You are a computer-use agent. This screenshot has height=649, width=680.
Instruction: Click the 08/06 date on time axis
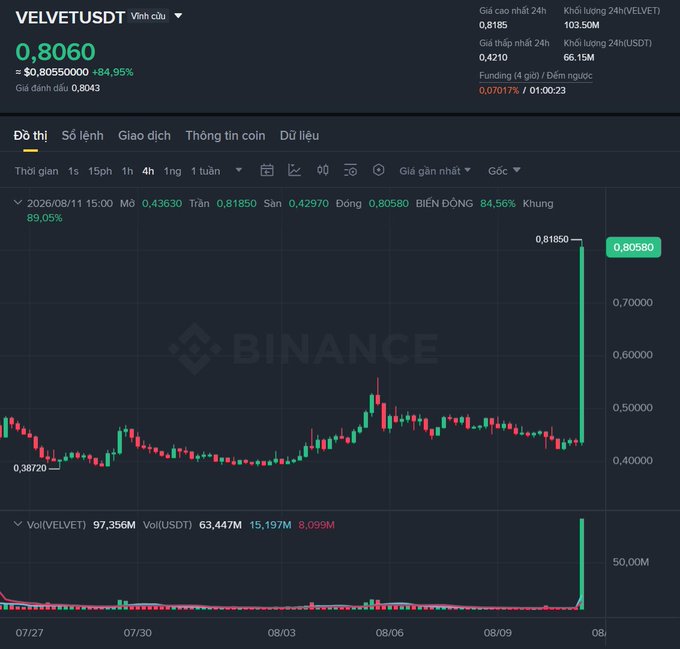[389, 633]
